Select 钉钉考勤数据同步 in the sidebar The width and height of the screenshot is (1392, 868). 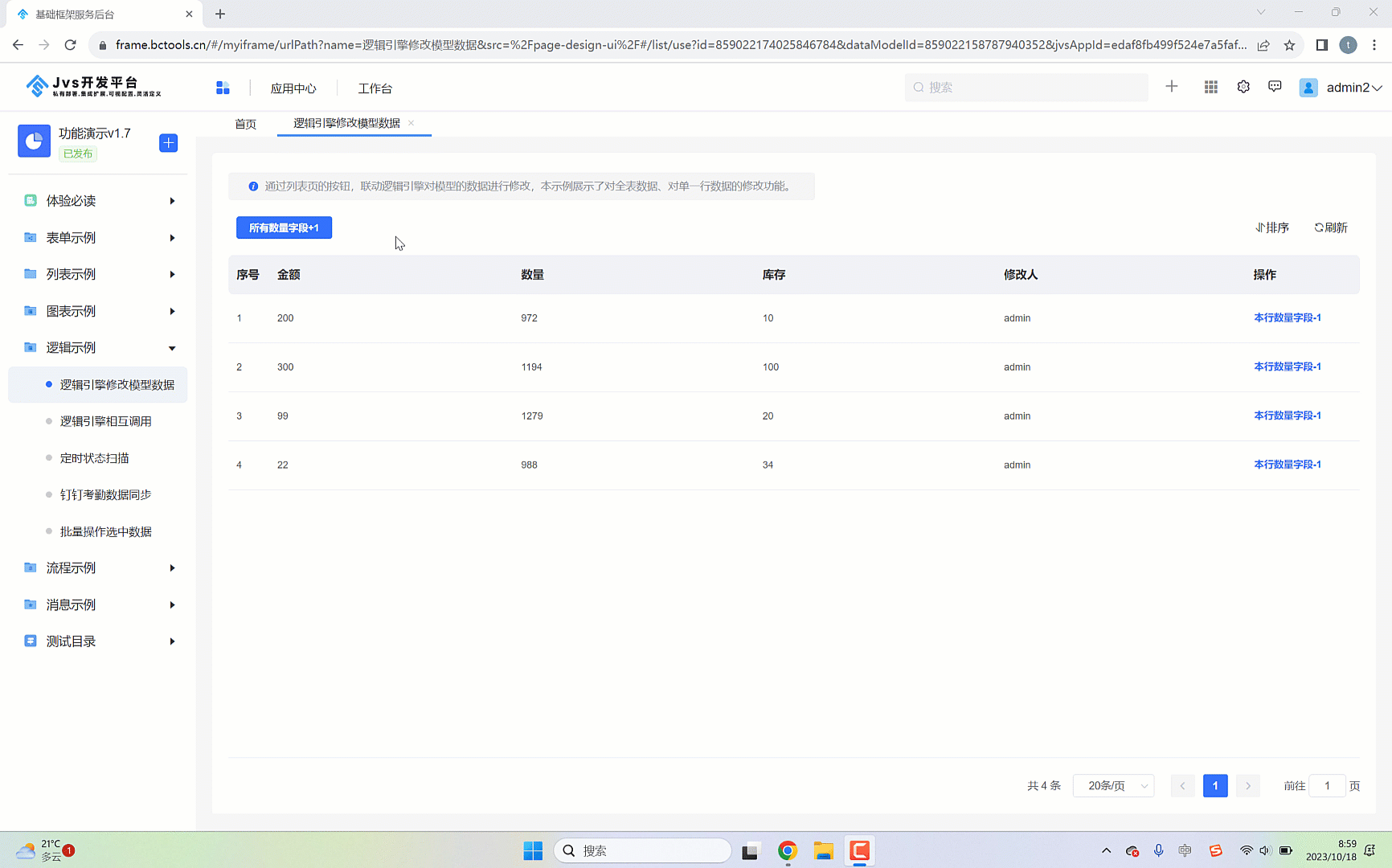pyautogui.click(x=105, y=494)
